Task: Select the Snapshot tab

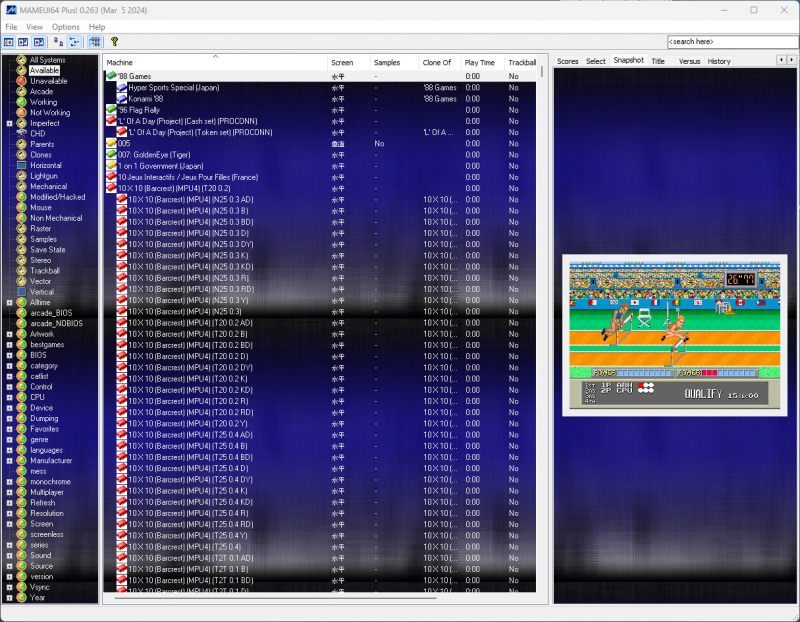Action: pos(629,60)
